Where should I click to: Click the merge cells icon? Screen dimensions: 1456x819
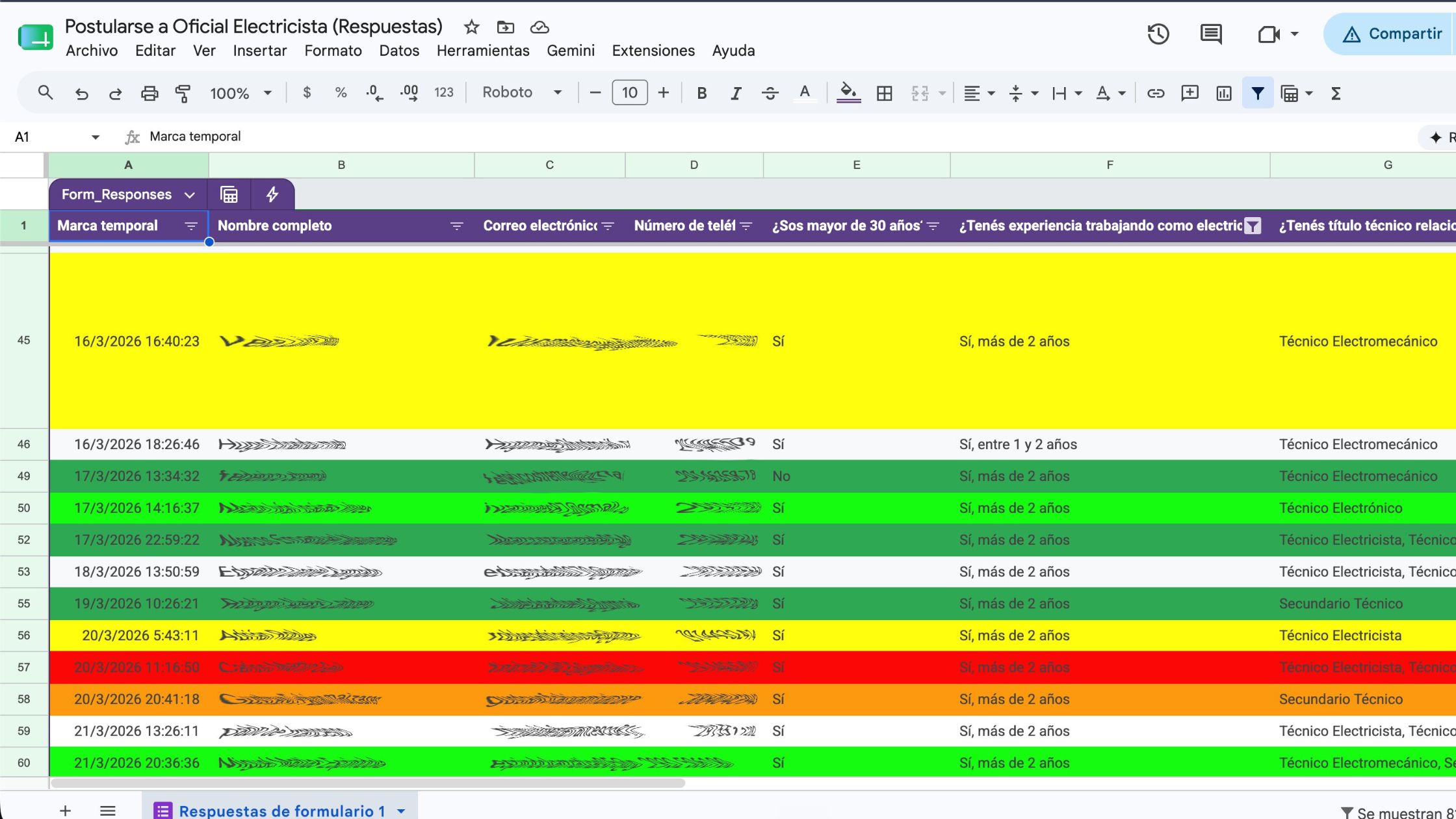920,94
